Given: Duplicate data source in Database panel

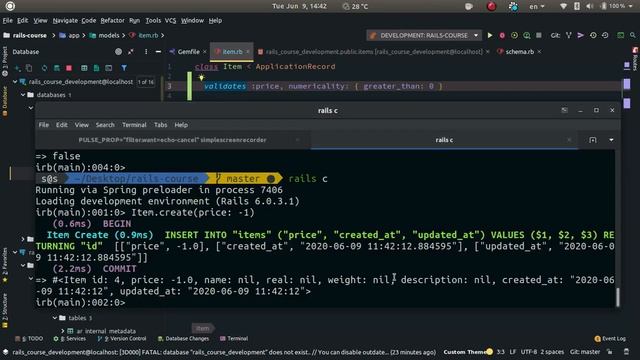Looking at the screenshot, I should pyautogui.click(x=29, y=68).
